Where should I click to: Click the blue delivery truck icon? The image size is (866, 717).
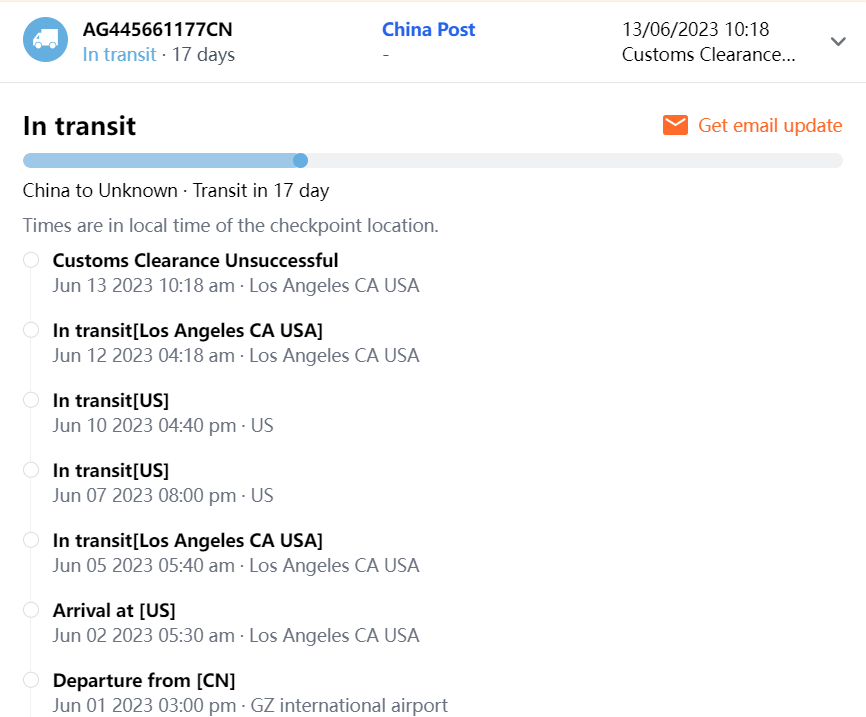(45, 40)
